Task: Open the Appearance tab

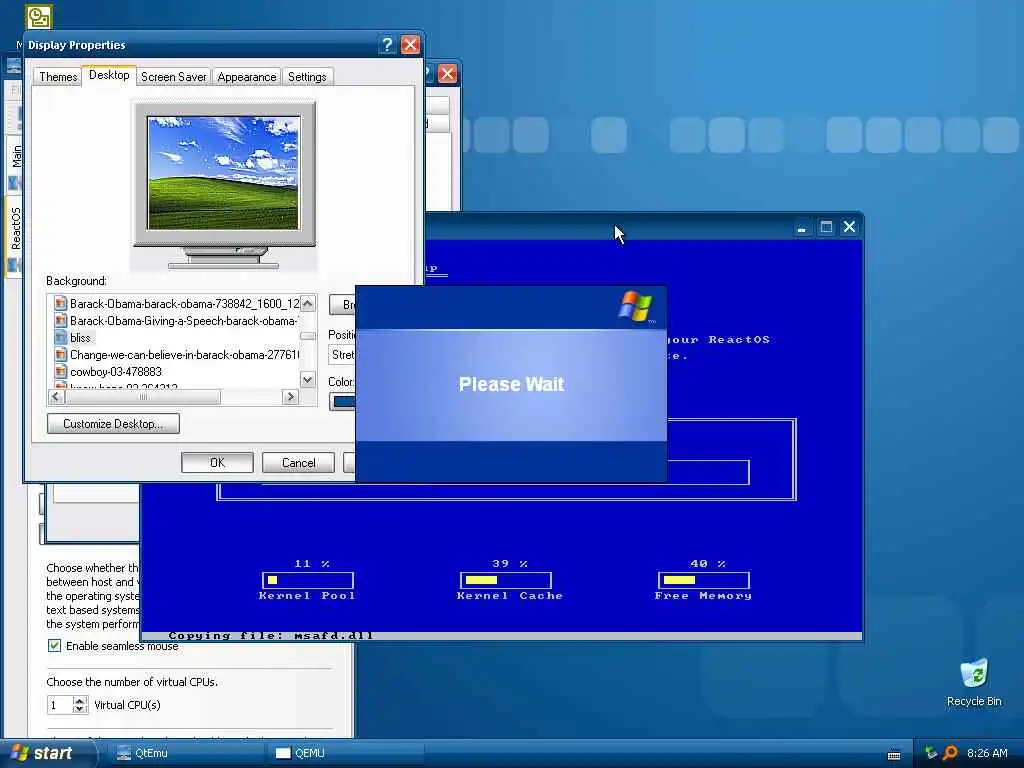Action: coord(247,77)
